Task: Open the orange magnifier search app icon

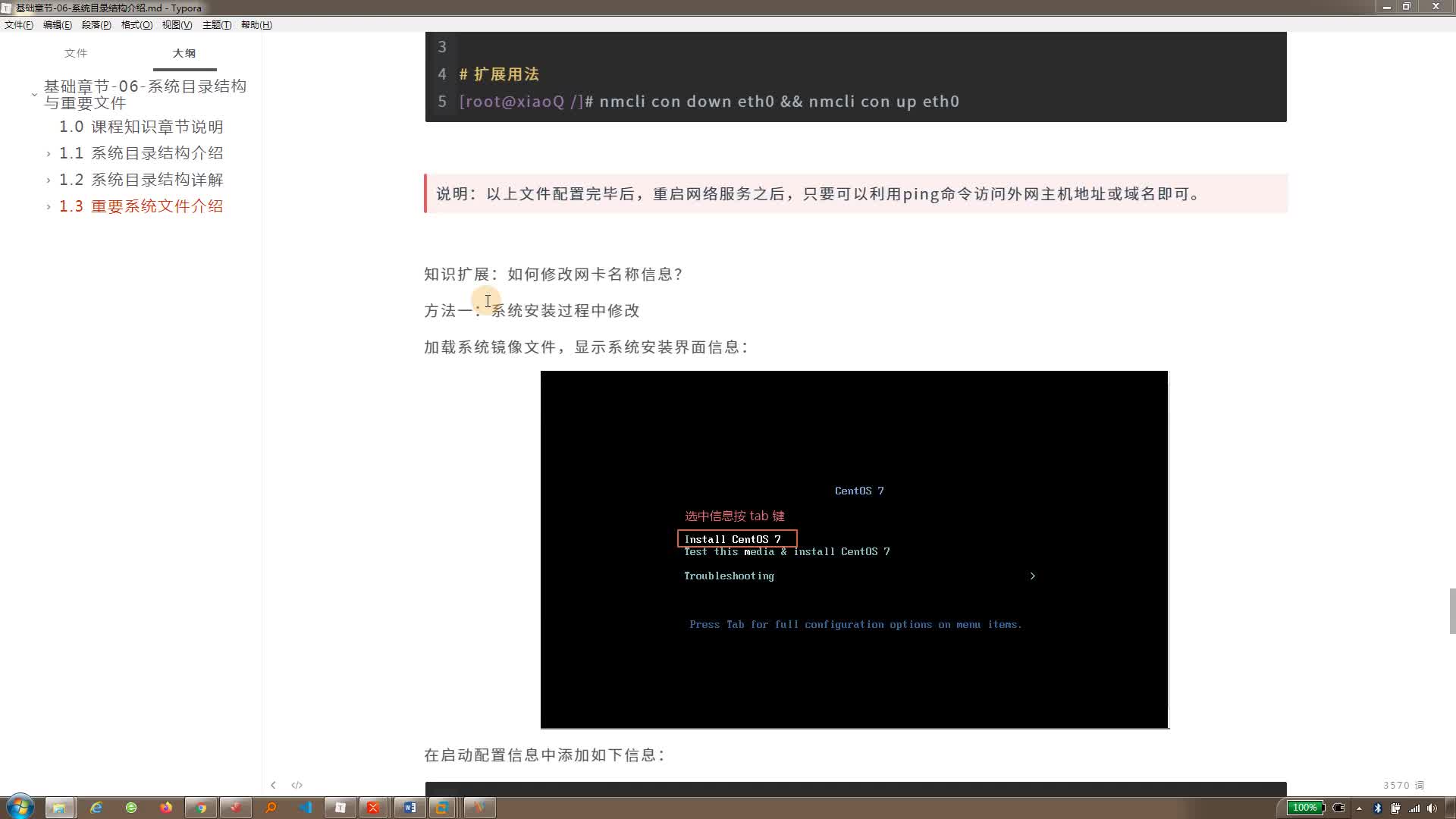Action: click(x=271, y=808)
